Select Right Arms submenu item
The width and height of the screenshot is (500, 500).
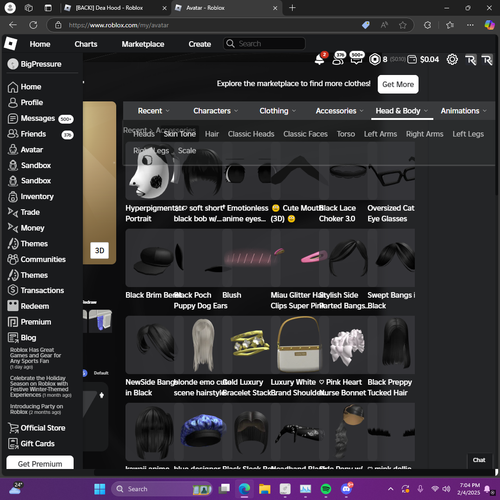[x=425, y=134]
